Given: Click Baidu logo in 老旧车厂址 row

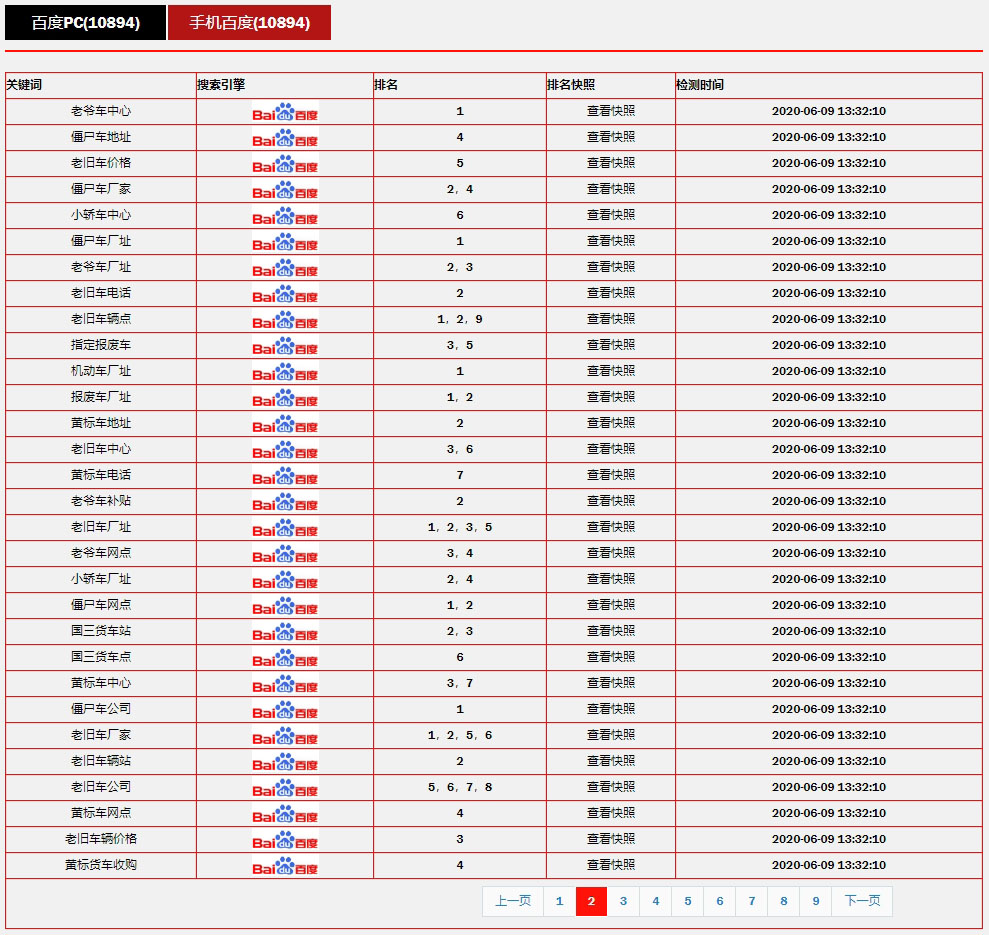Looking at the screenshot, I should coord(285,528).
